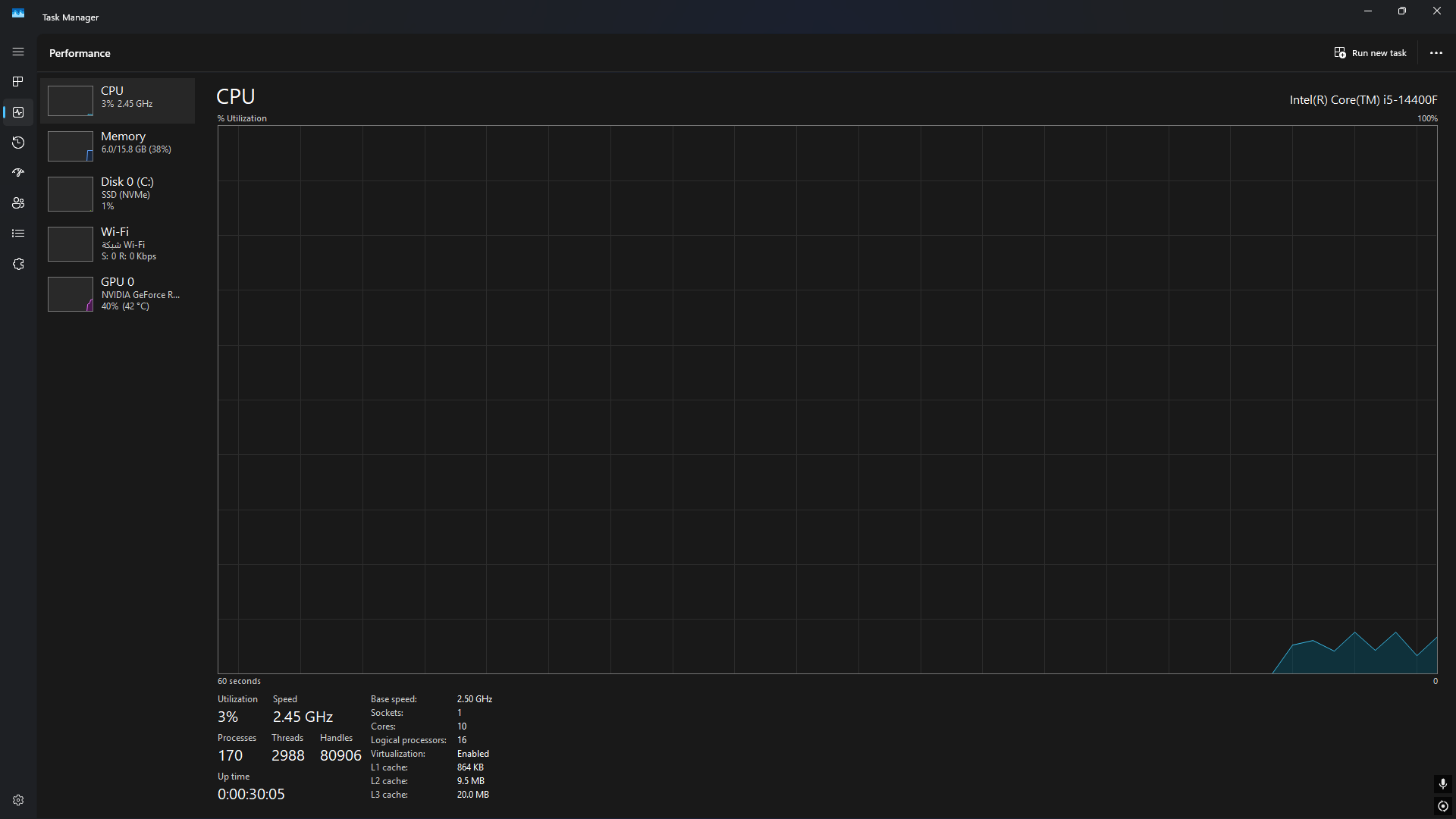Click the Cores value "10"
The height and width of the screenshot is (819, 1456).
click(x=462, y=726)
